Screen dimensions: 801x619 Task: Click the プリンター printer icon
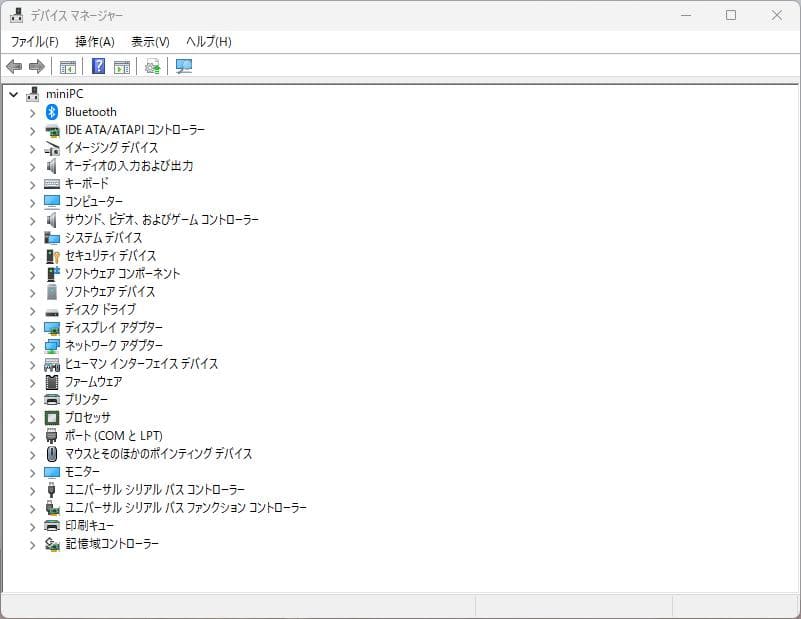[51, 400]
